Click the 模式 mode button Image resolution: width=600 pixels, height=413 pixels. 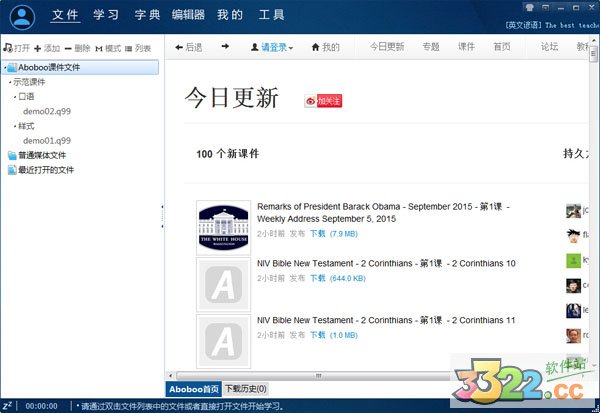pos(108,48)
